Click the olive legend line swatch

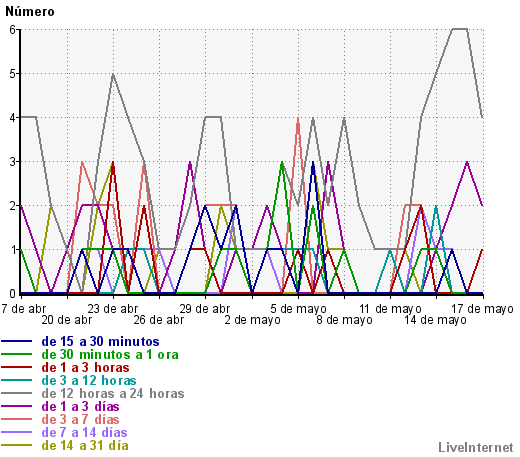pyautogui.click(x=17, y=445)
